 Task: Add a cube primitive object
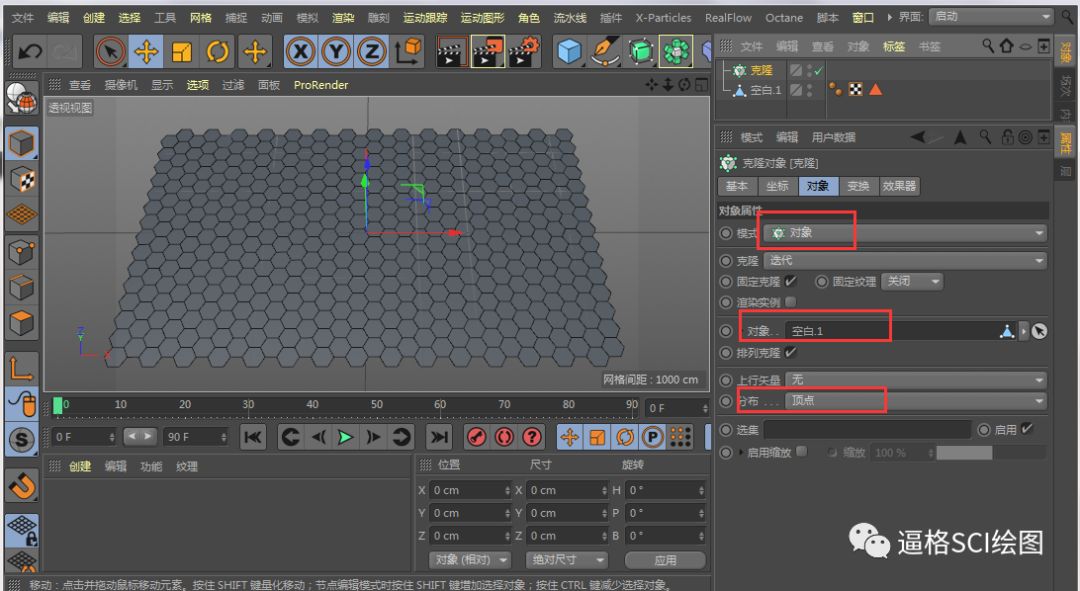(569, 52)
